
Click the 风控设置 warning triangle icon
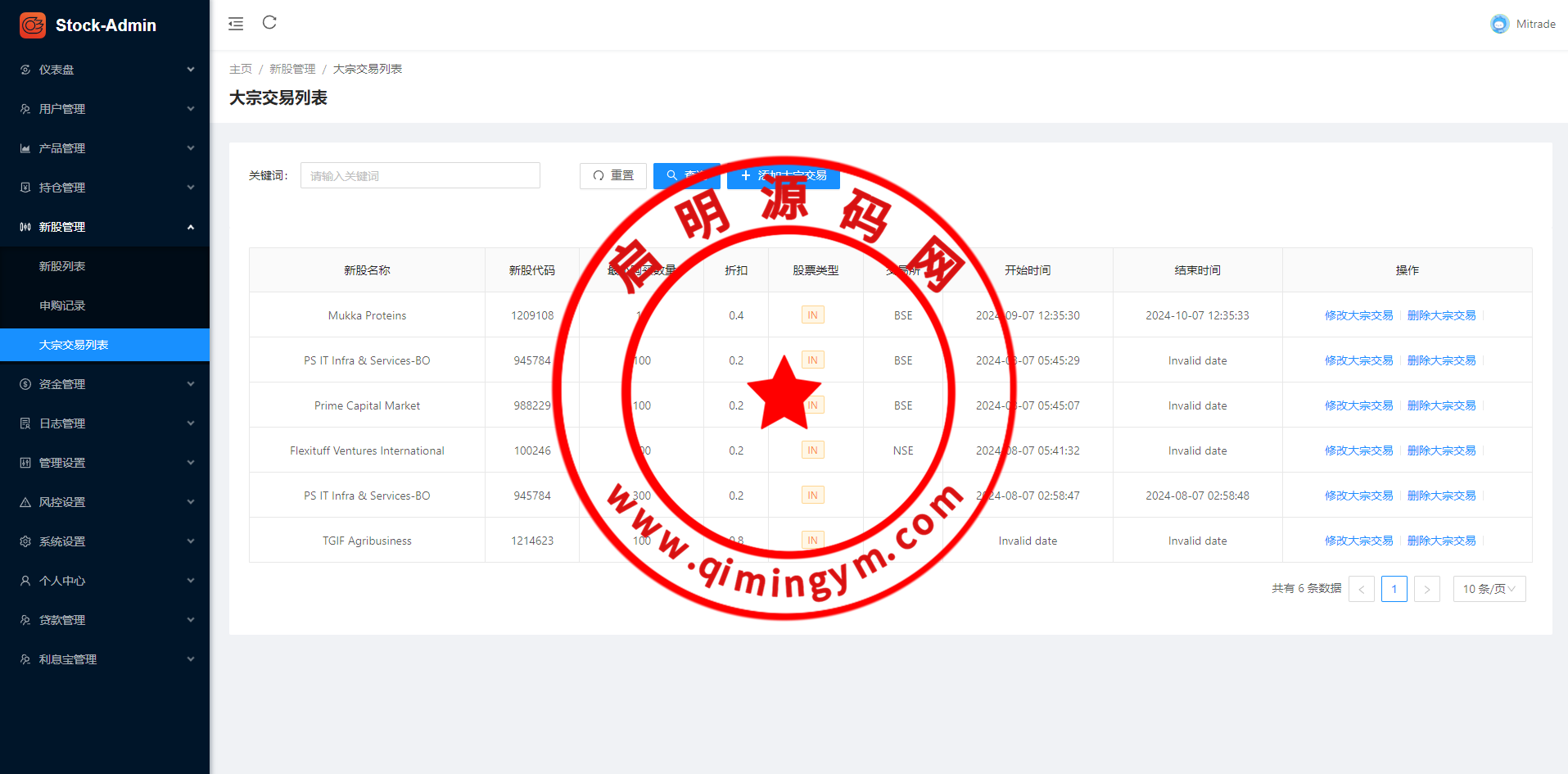click(25, 502)
